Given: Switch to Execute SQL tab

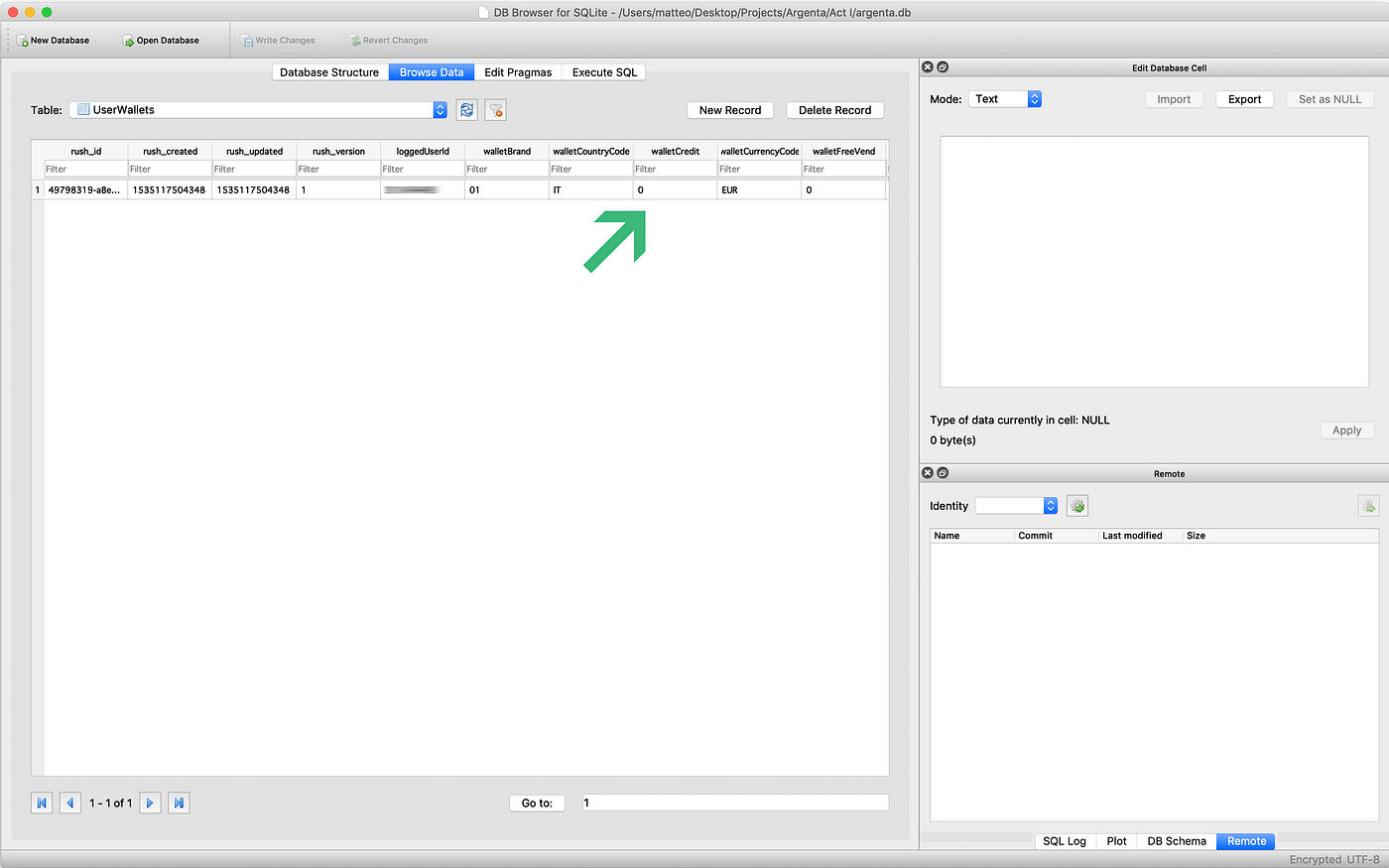Looking at the screenshot, I should pos(604,72).
